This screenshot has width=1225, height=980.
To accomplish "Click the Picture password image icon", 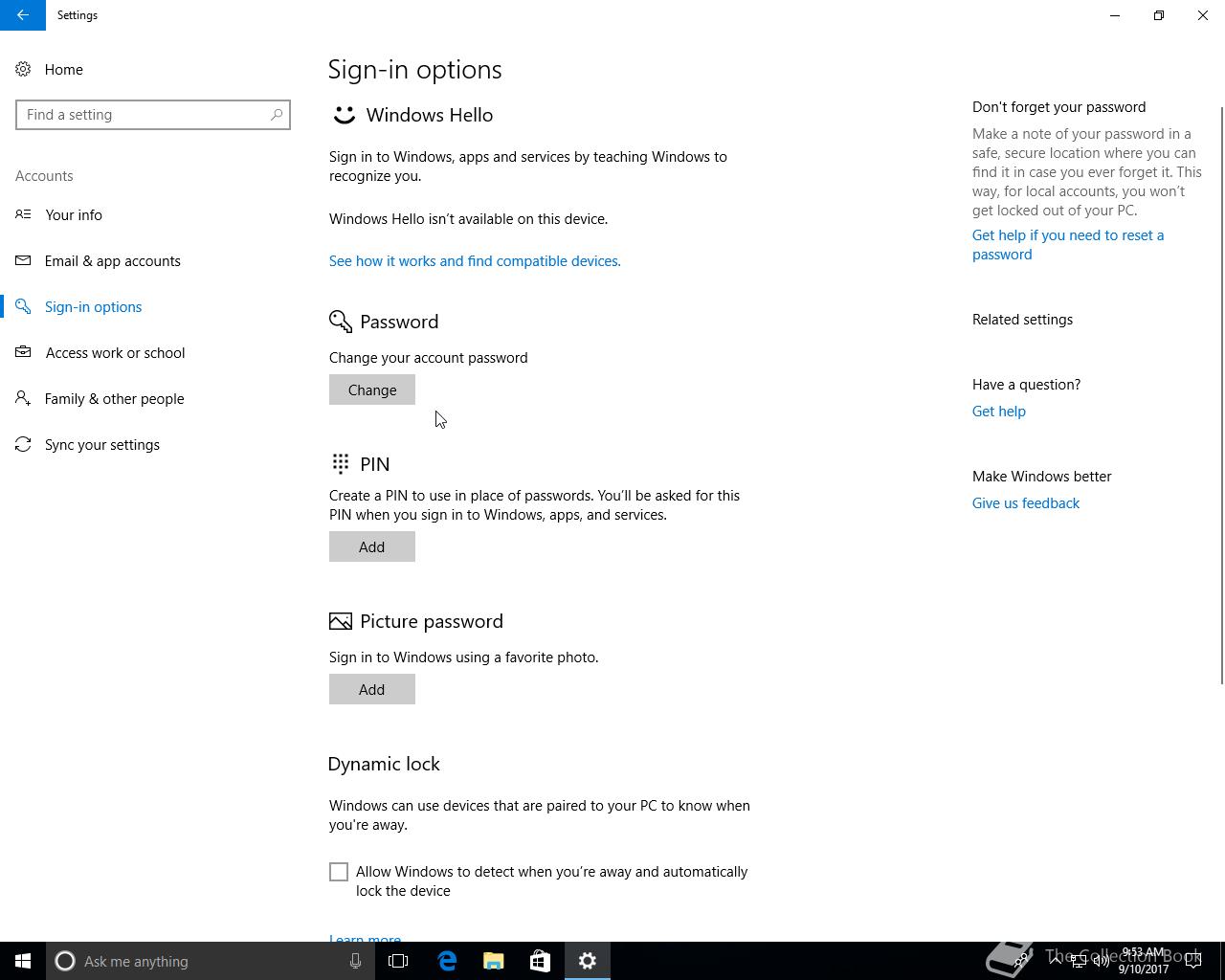I will click(x=341, y=621).
